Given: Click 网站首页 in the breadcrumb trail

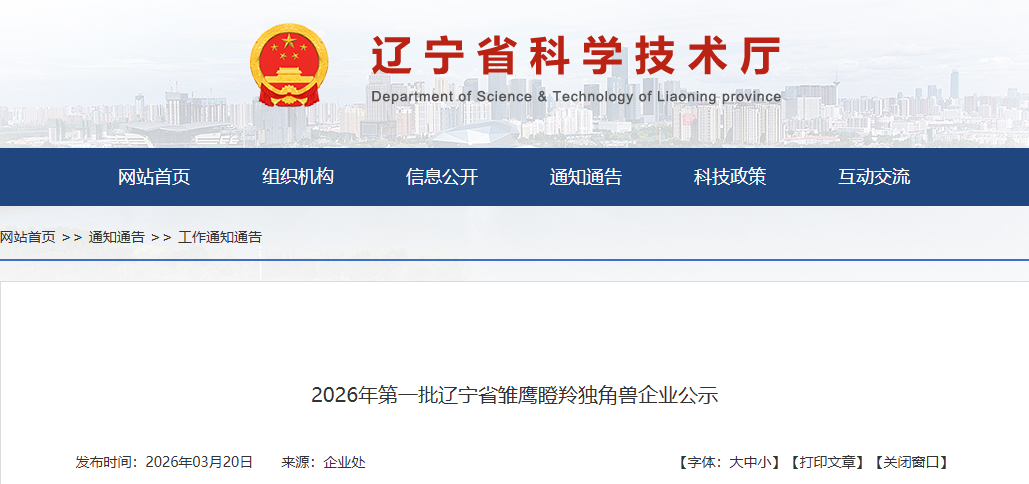Looking at the screenshot, I should click(x=28, y=237).
